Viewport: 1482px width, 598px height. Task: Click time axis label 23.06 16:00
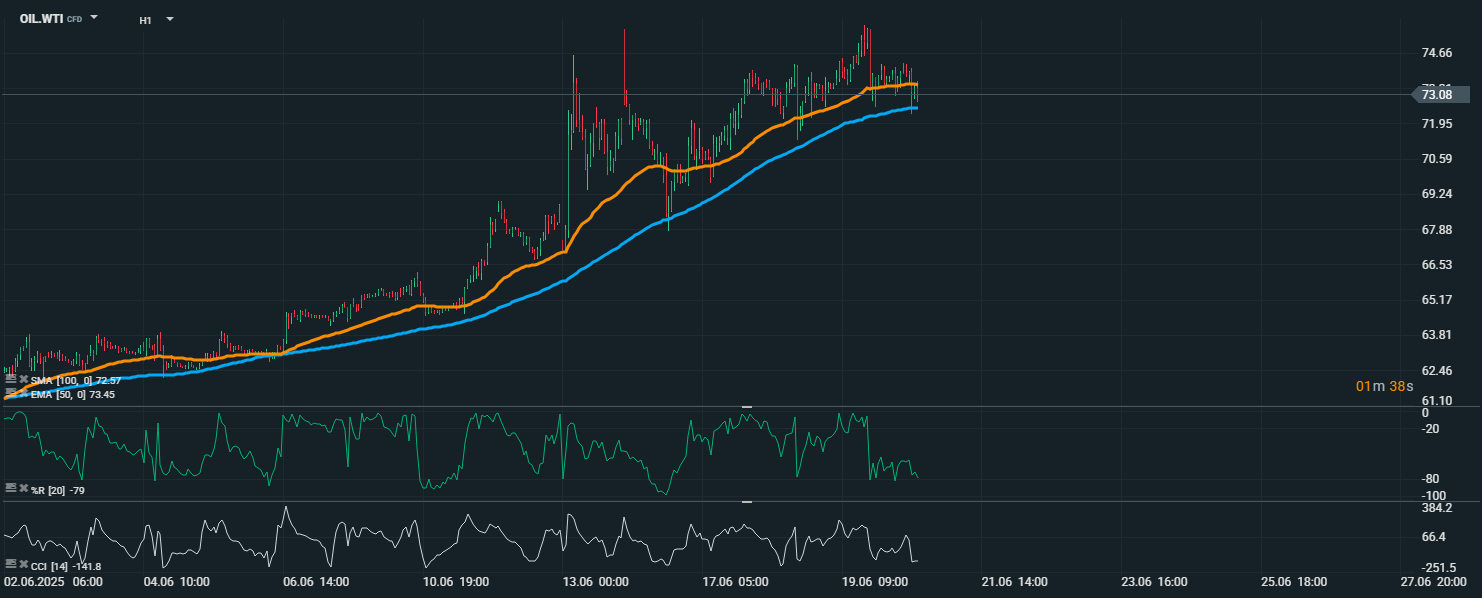coord(1154,581)
